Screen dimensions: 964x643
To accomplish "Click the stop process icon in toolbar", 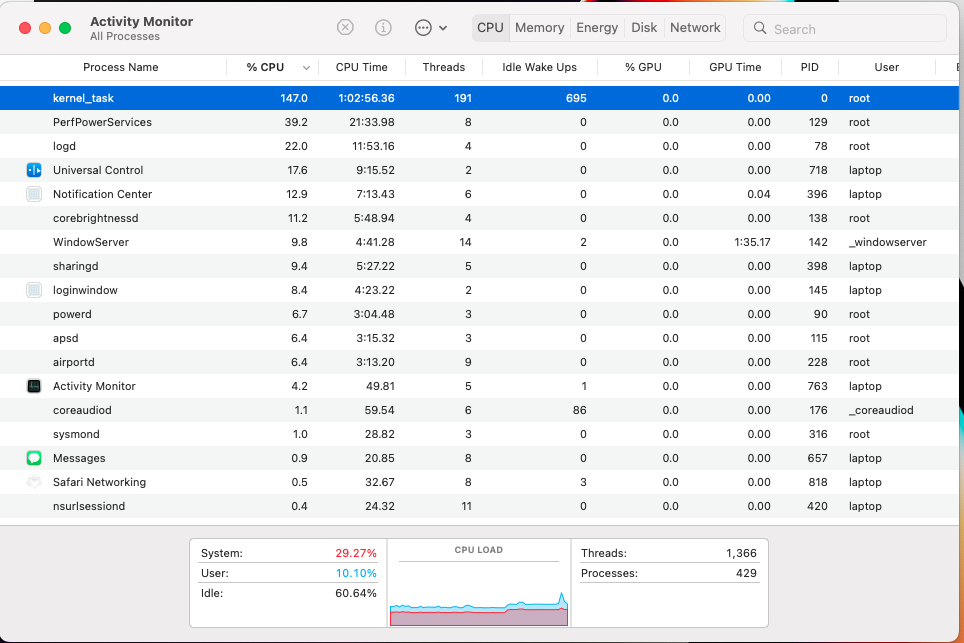I will pos(346,28).
